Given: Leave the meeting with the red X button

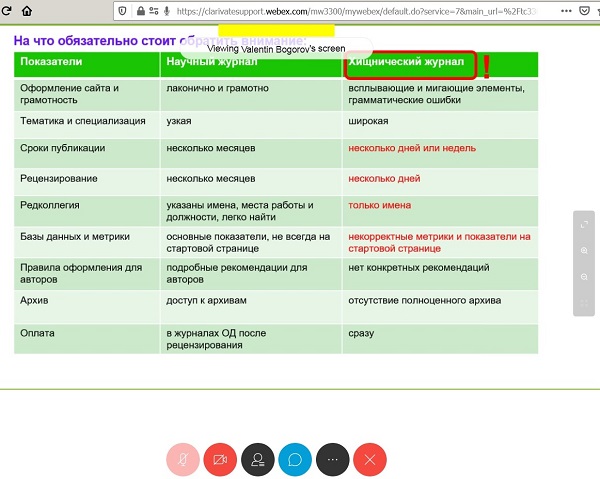Looking at the screenshot, I should (x=370, y=460).
